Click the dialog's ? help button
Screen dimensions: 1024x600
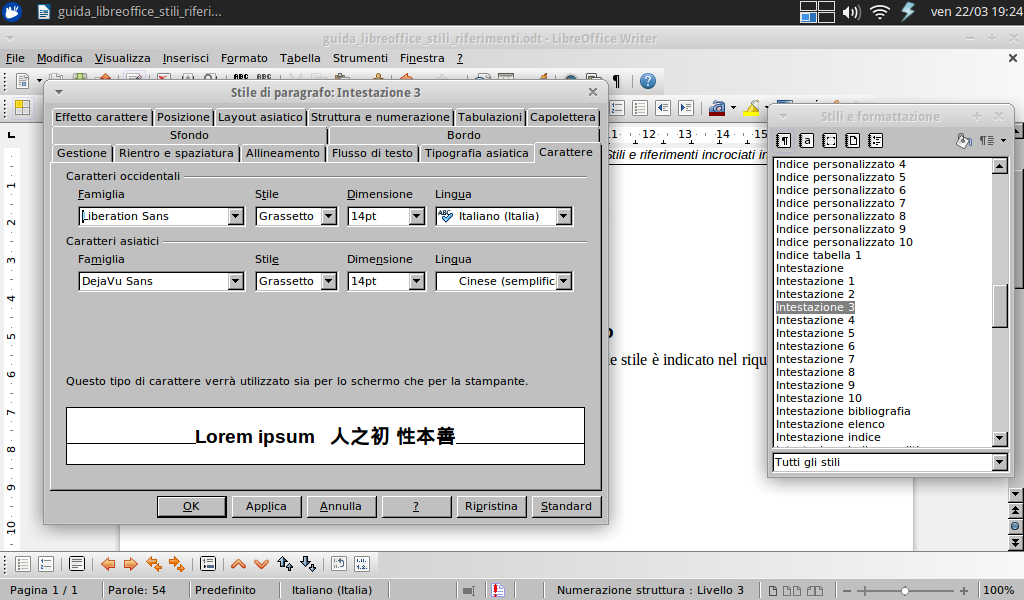pos(416,506)
